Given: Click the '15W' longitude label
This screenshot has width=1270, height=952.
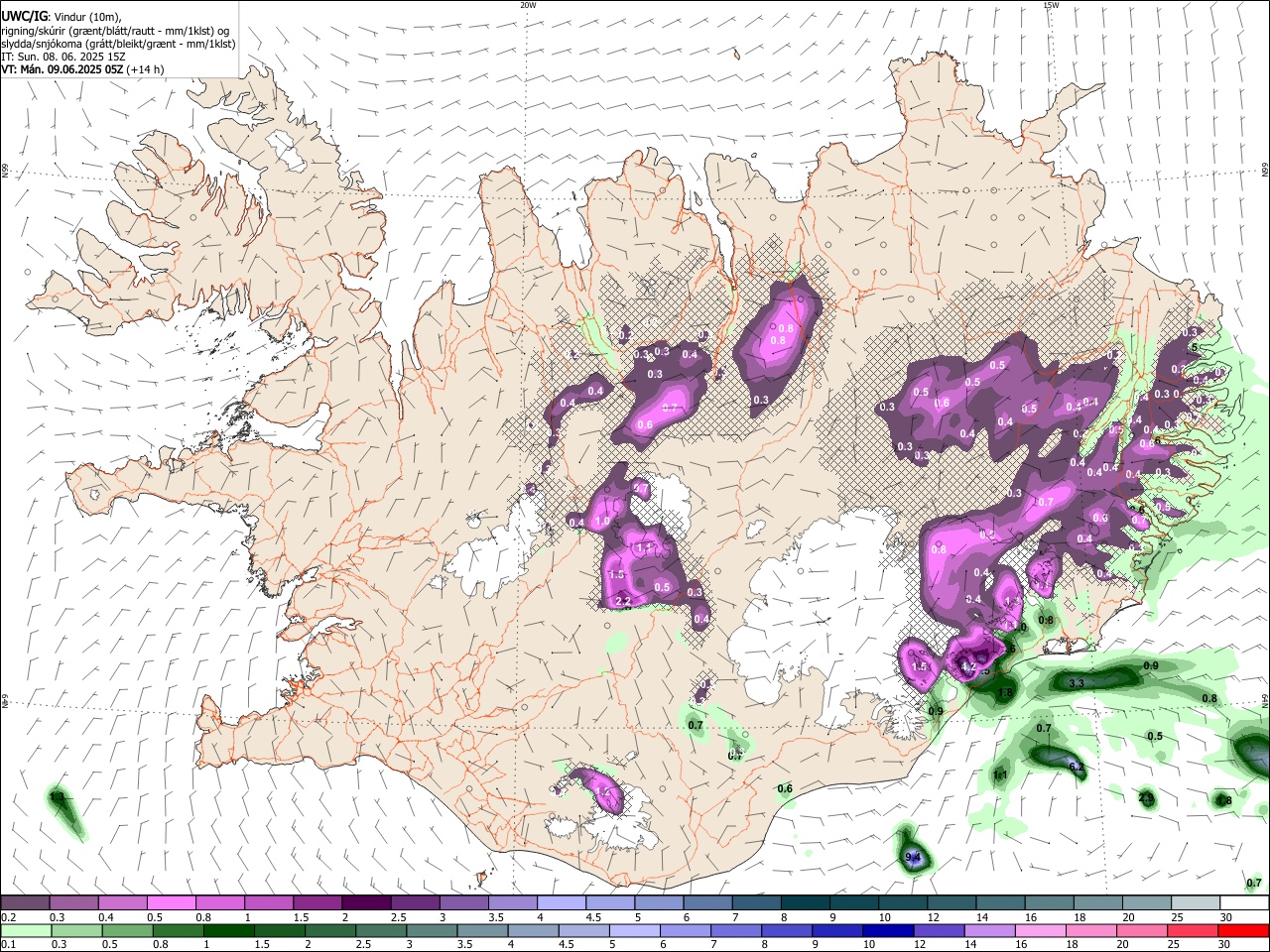Looking at the screenshot, I should click(x=1051, y=5).
